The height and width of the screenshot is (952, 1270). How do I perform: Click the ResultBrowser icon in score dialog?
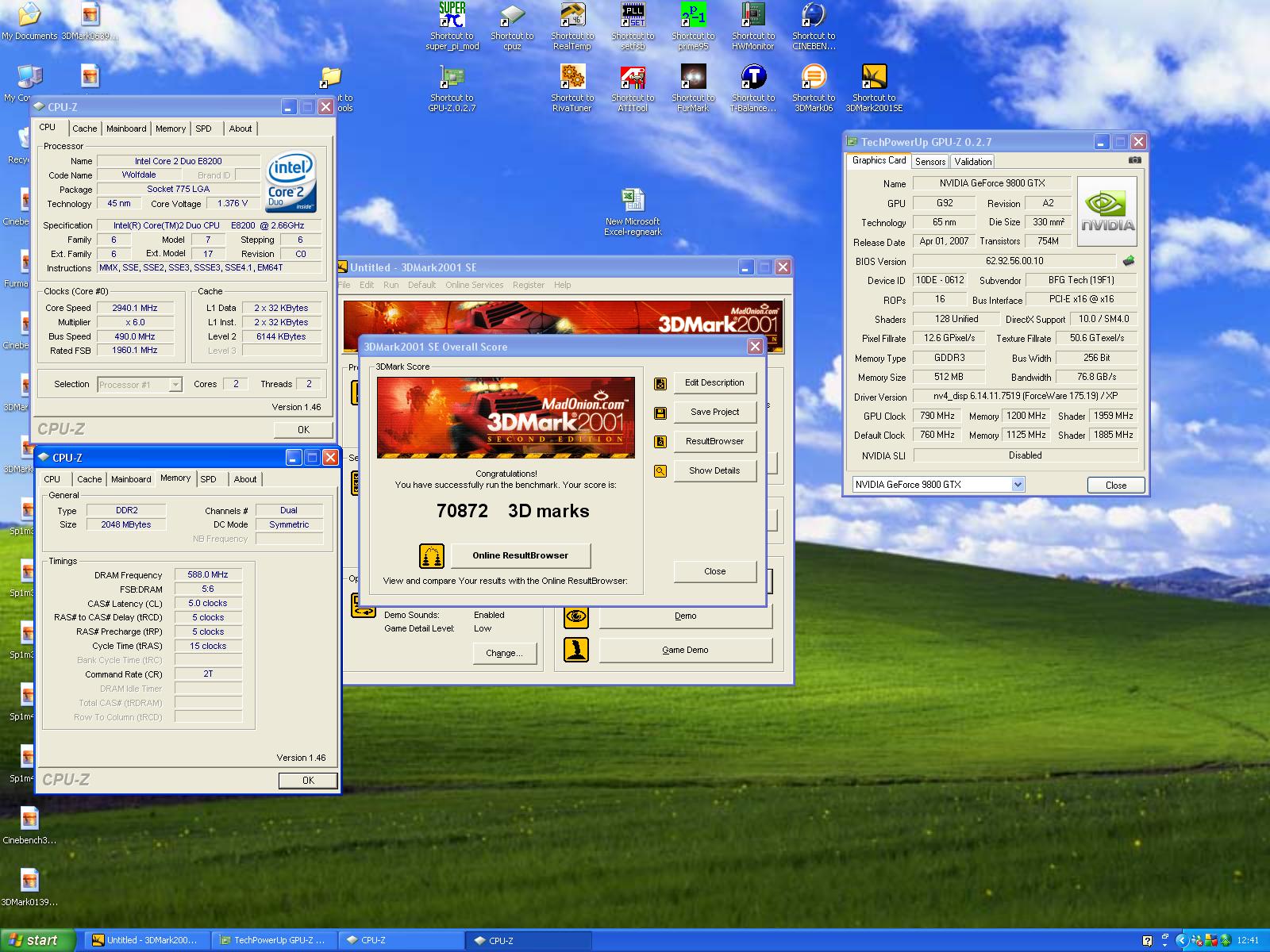click(x=660, y=442)
